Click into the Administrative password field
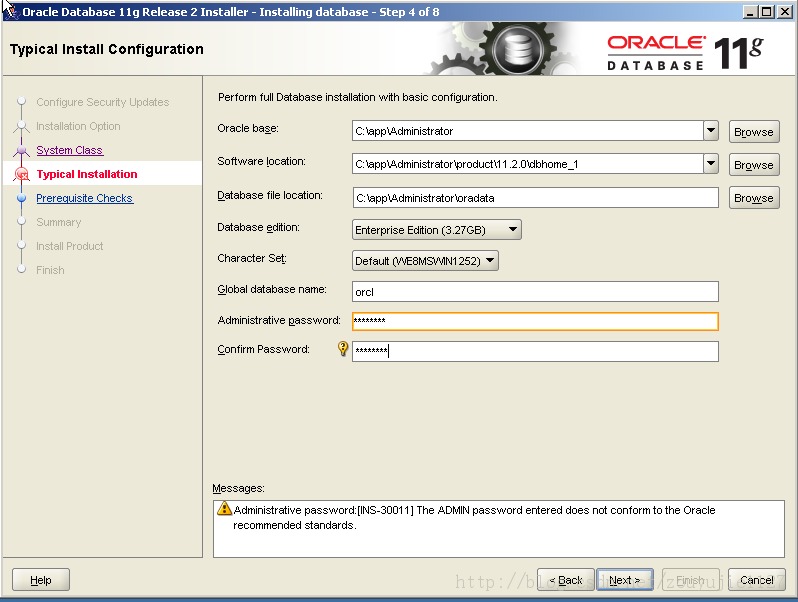 click(535, 321)
